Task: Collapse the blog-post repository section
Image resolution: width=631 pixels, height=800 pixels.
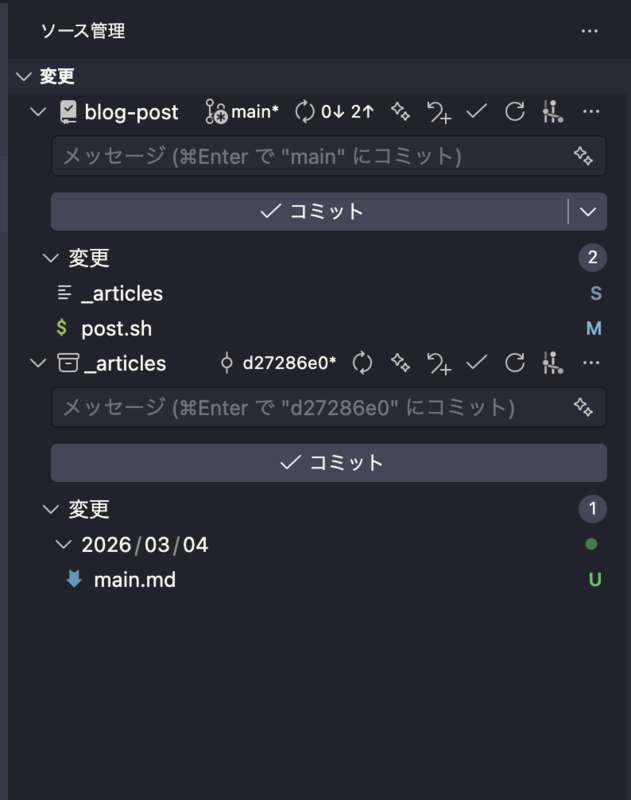Action: click(x=38, y=112)
